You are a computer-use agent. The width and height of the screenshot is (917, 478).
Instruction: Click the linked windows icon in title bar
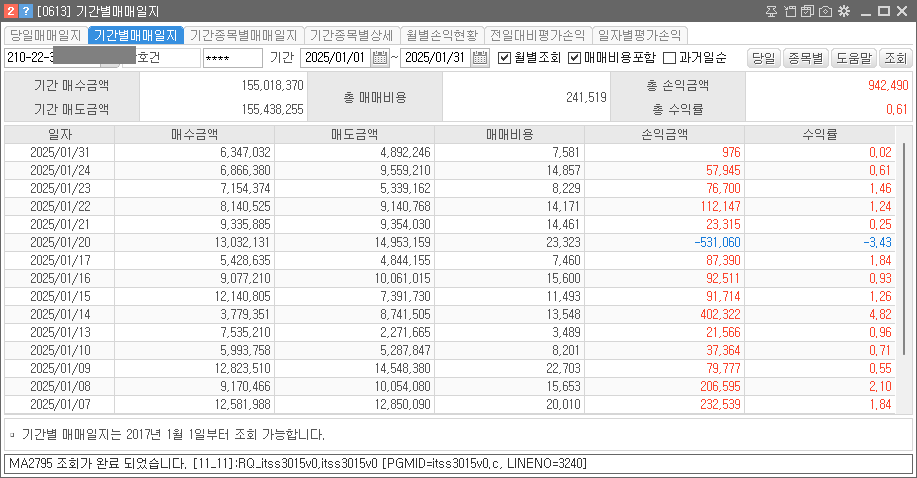[x=808, y=11]
